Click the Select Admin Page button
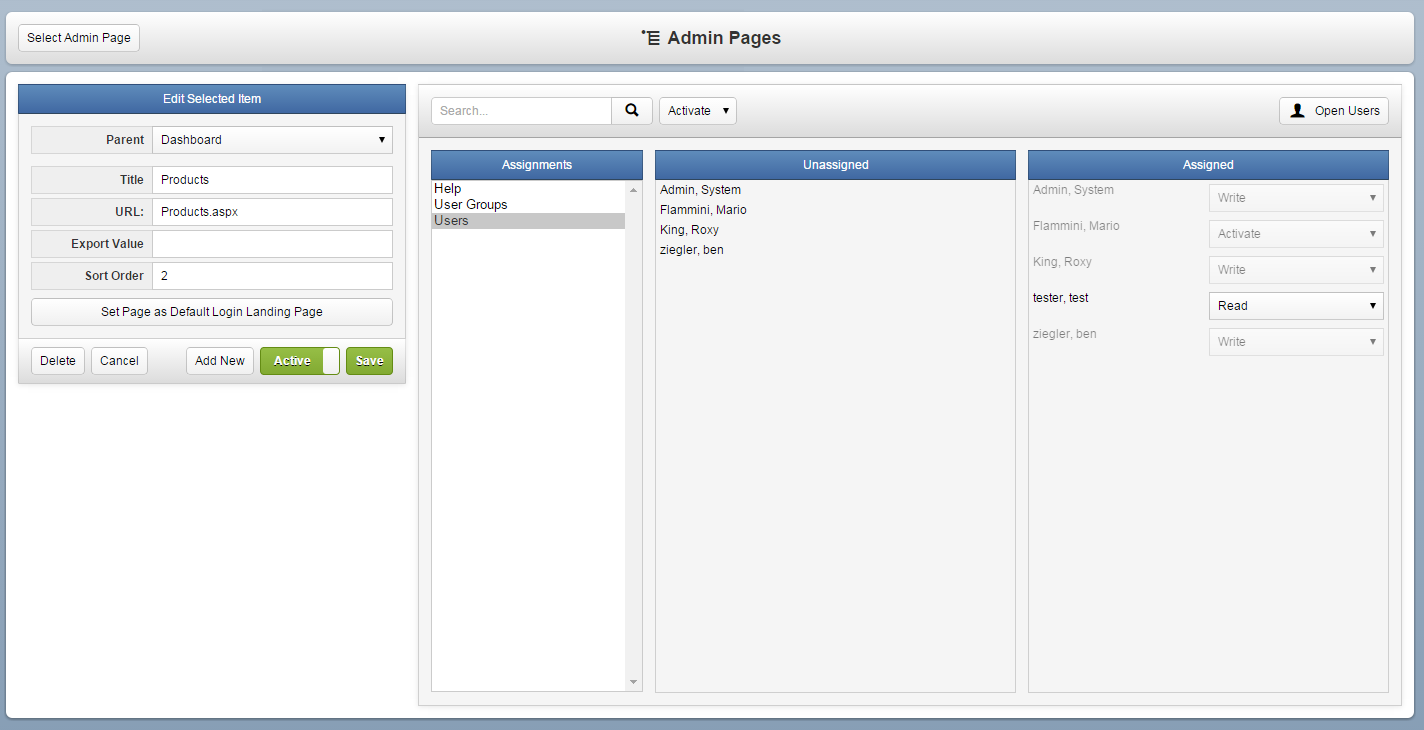The width and height of the screenshot is (1424, 730). point(79,38)
